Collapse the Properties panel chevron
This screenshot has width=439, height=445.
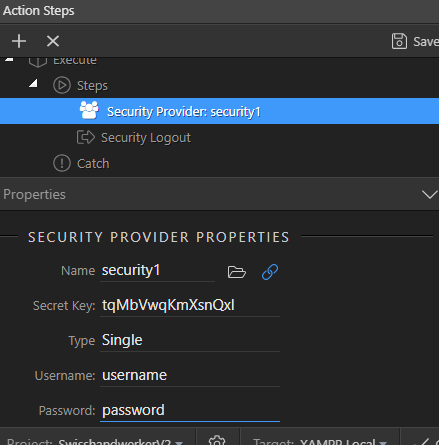point(430,194)
